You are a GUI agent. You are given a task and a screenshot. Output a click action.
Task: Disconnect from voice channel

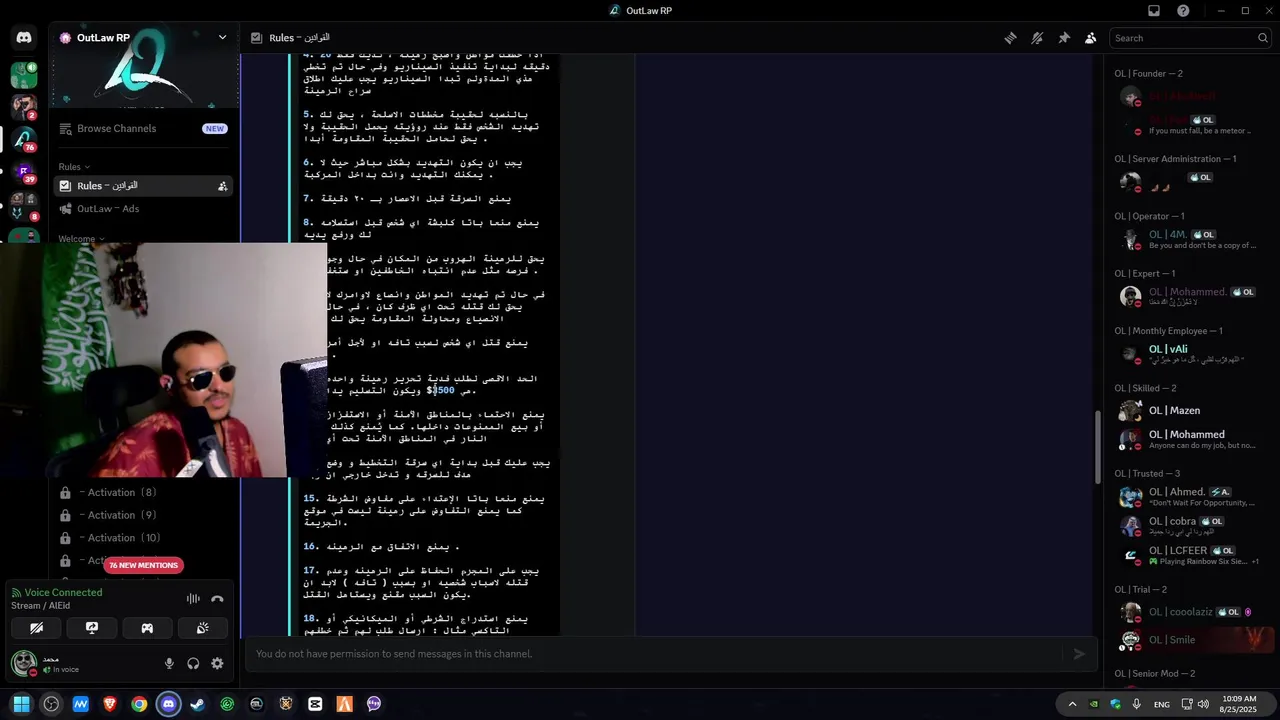pyautogui.click(x=217, y=599)
